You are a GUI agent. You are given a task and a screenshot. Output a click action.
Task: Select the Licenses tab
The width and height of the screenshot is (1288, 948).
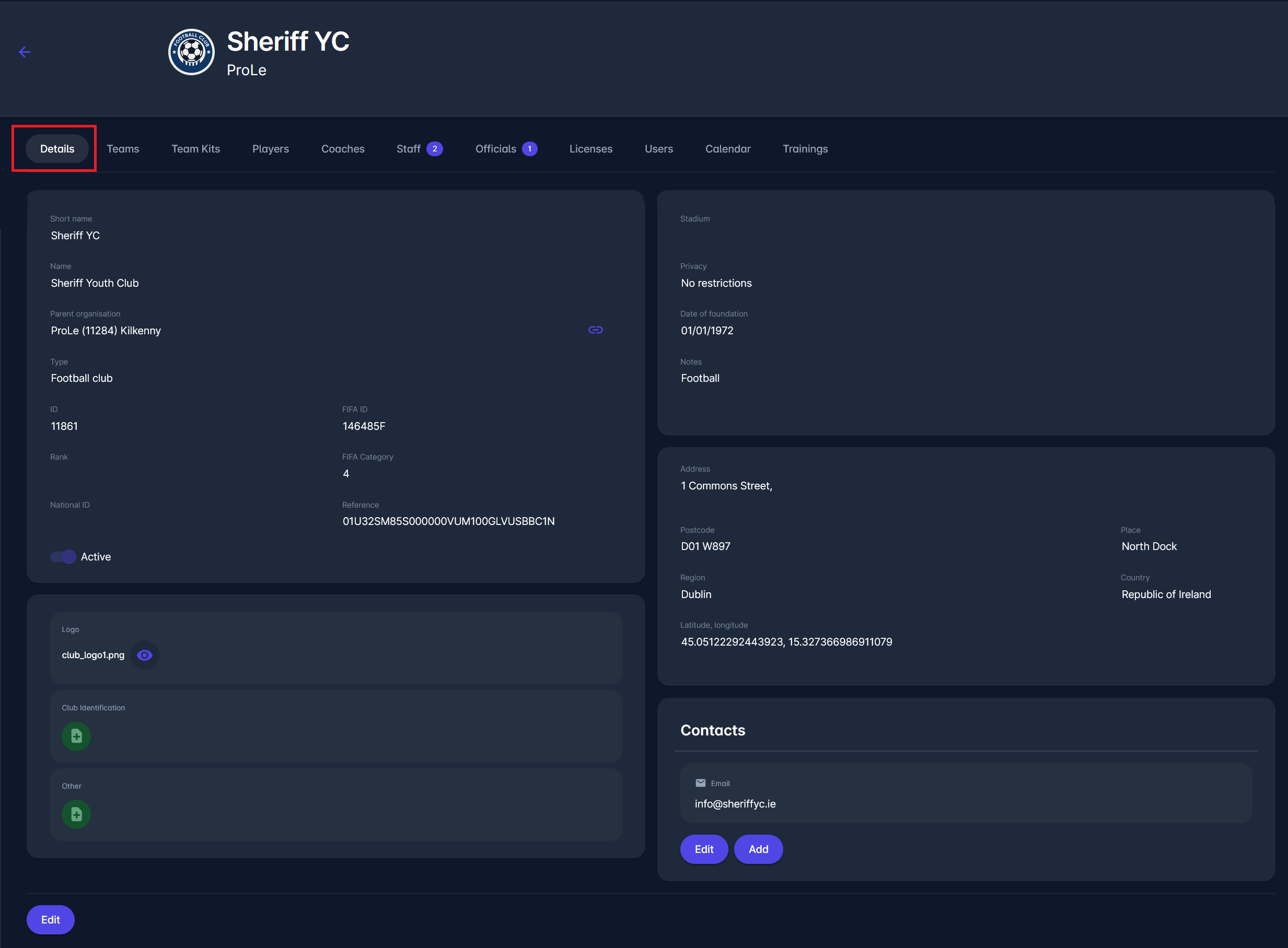point(590,149)
